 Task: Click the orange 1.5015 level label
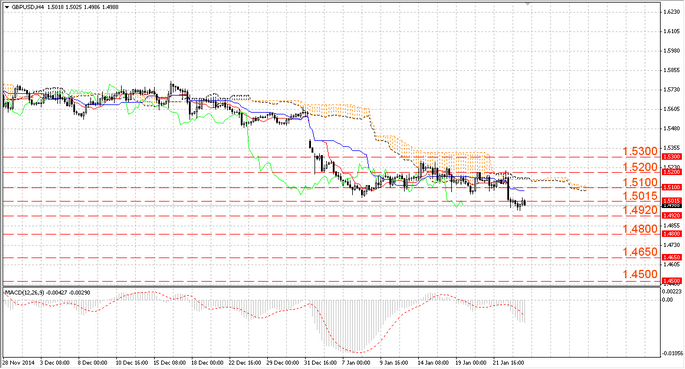[x=640, y=196]
